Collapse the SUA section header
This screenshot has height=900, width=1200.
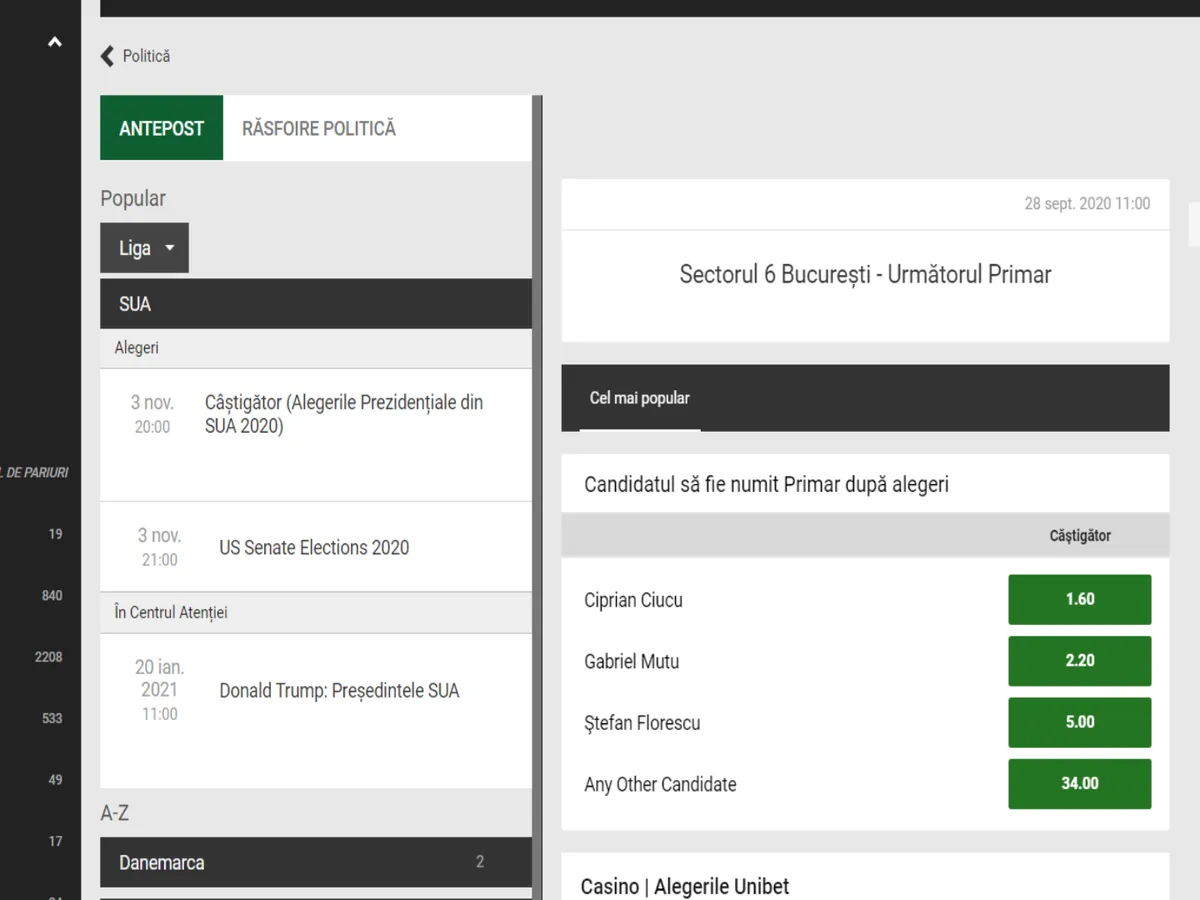coord(315,304)
